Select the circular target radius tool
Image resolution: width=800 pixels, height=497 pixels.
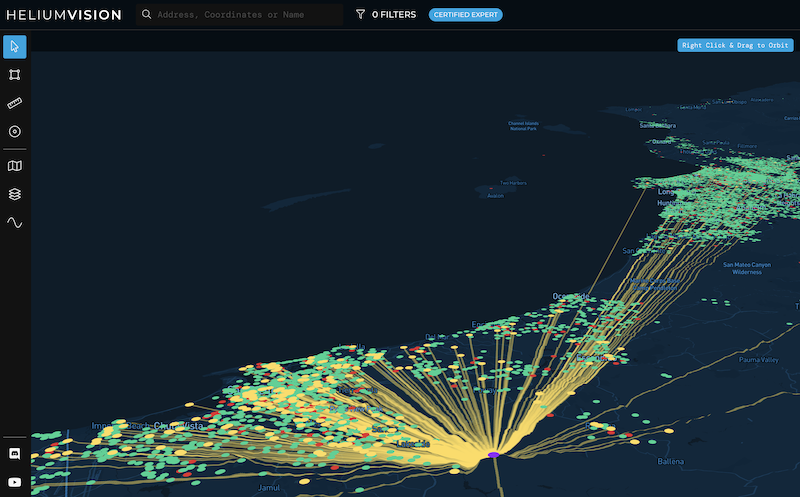[15, 131]
